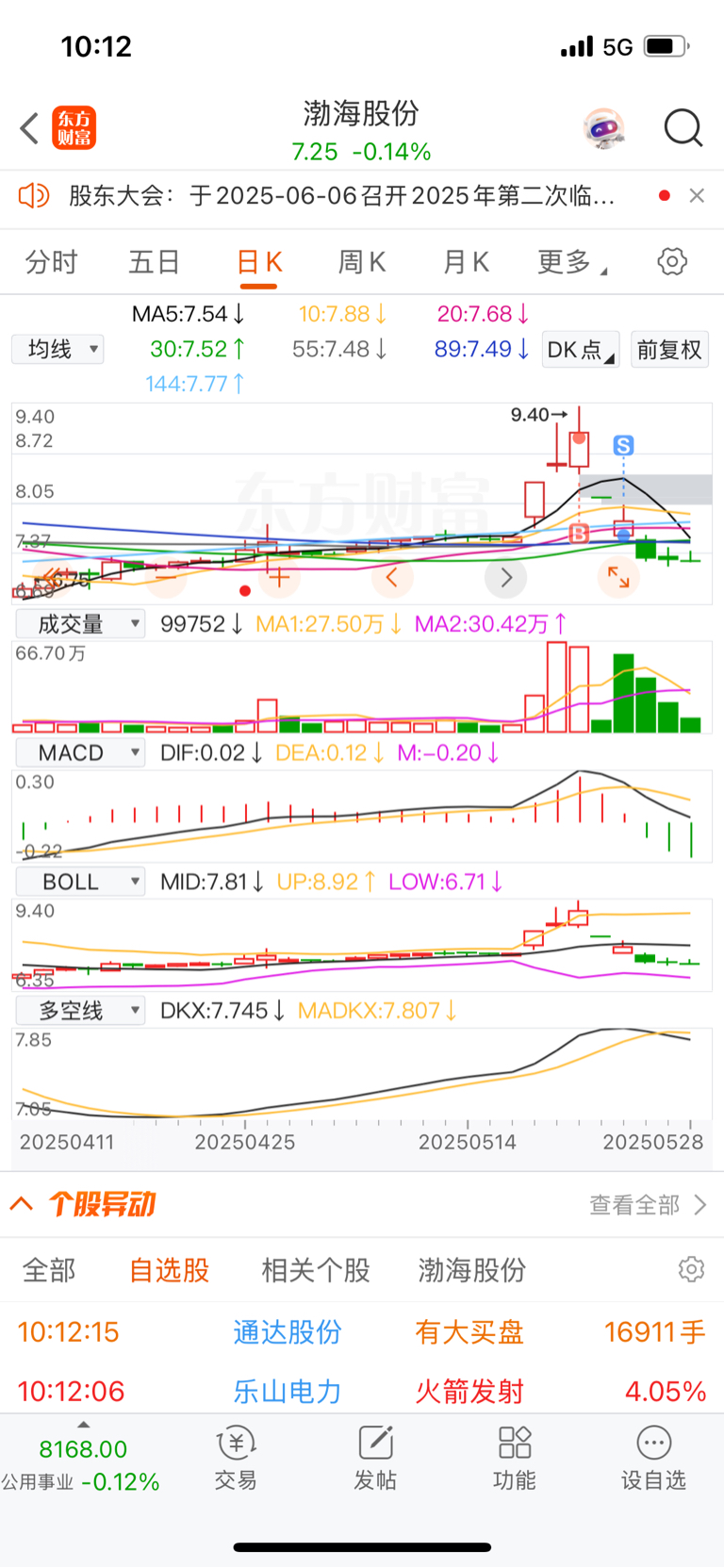Tap the 公用事业 -0.12% index label
The width and height of the screenshot is (724, 1568).
pos(80,1481)
